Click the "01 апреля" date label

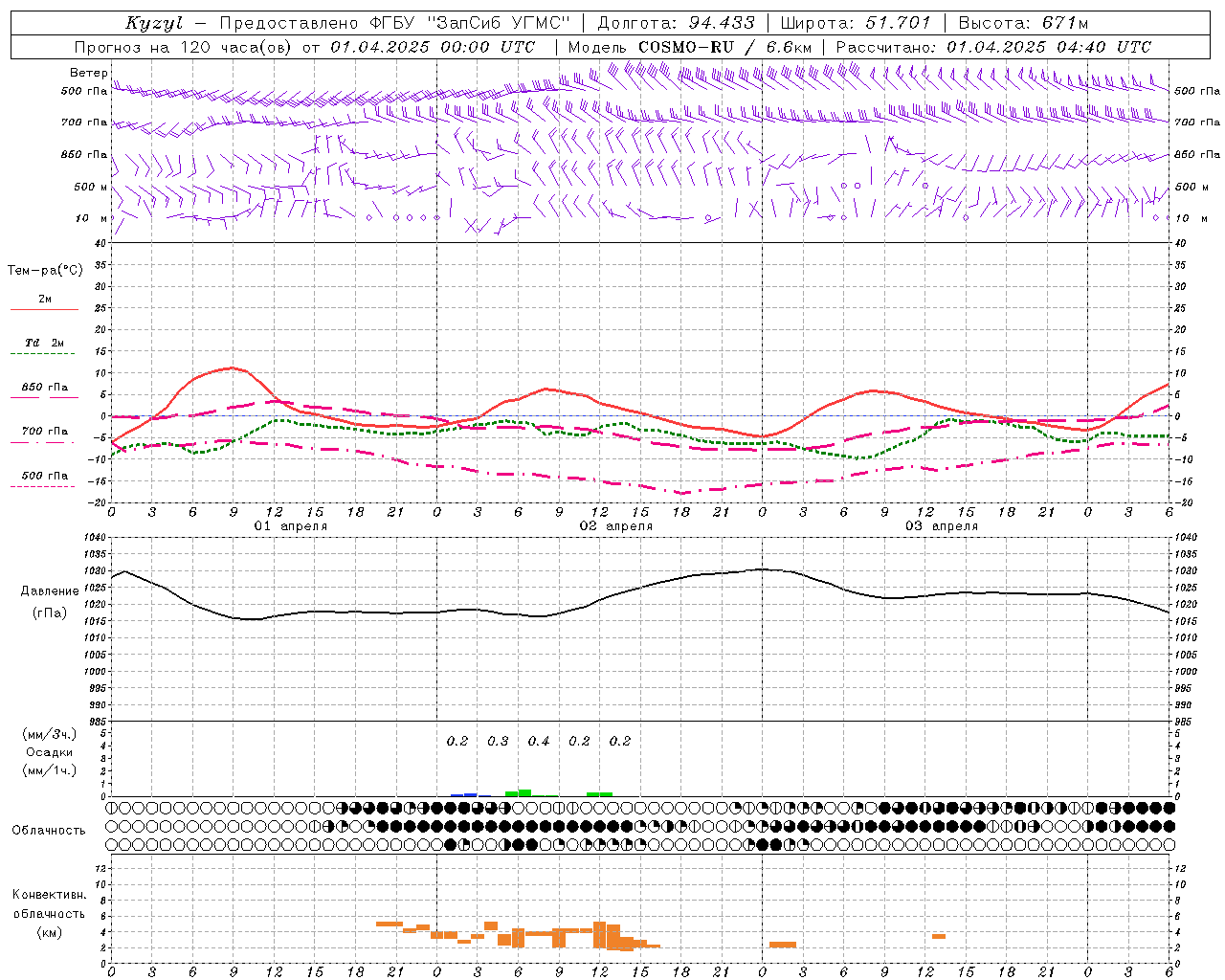(291, 526)
